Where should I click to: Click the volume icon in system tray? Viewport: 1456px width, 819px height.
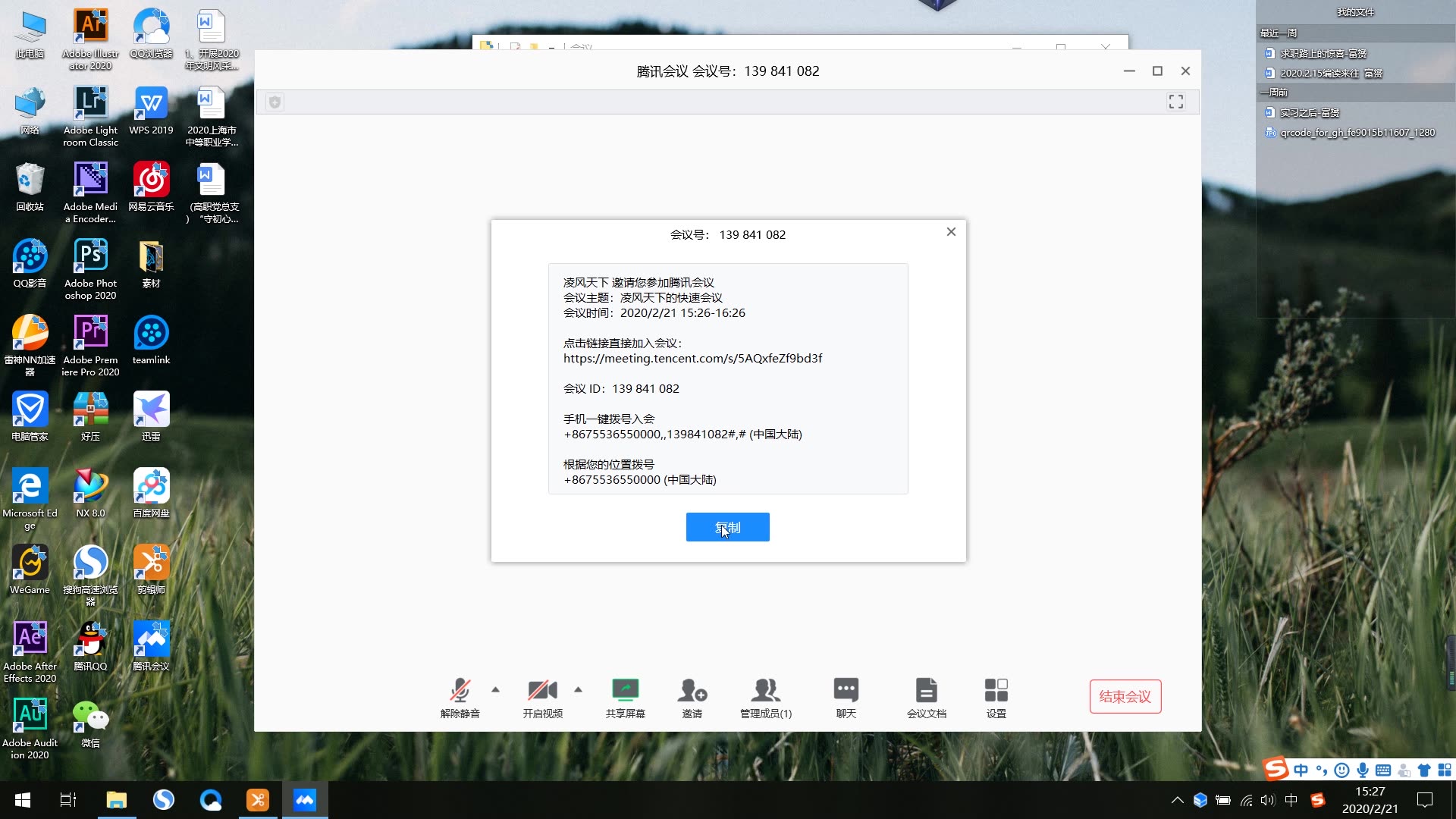point(1268,800)
